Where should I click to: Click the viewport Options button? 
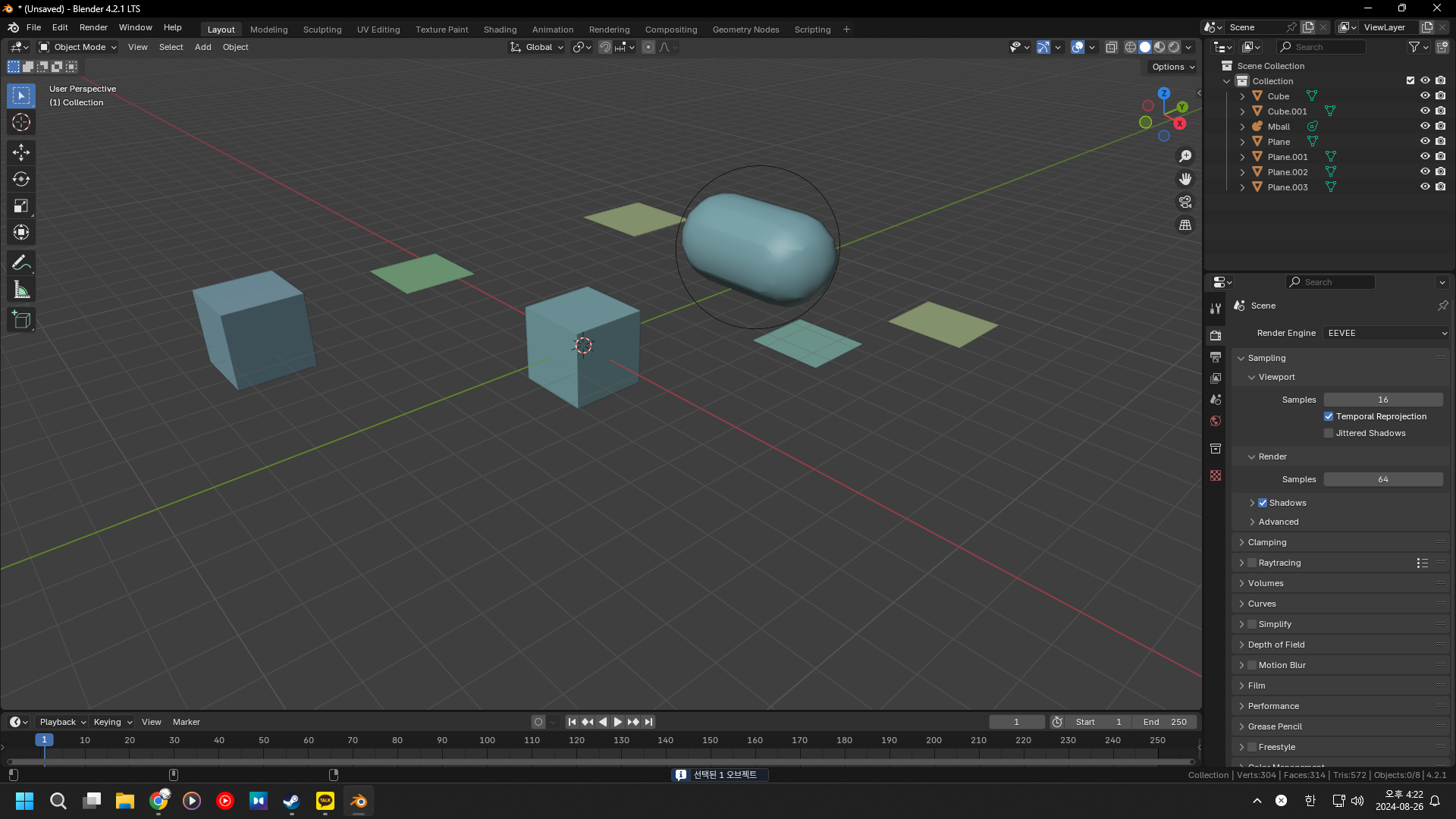tap(1172, 67)
